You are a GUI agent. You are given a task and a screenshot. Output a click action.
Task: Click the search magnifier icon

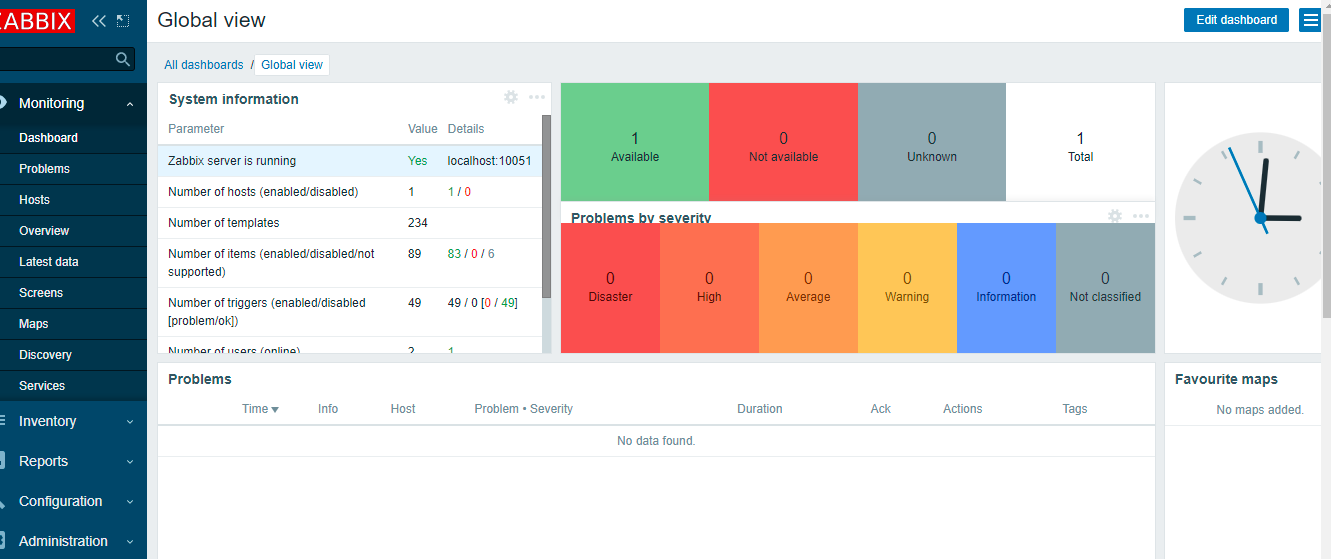pos(123,59)
